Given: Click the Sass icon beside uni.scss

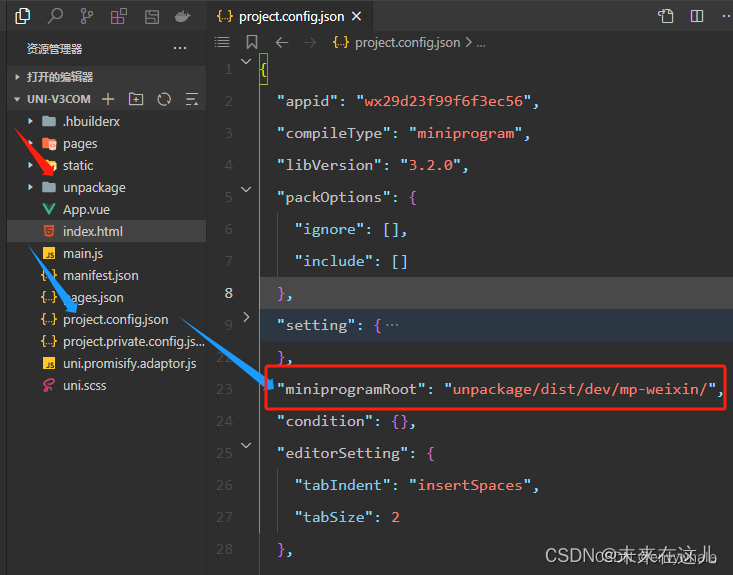Looking at the screenshot, I should point(49,385).
